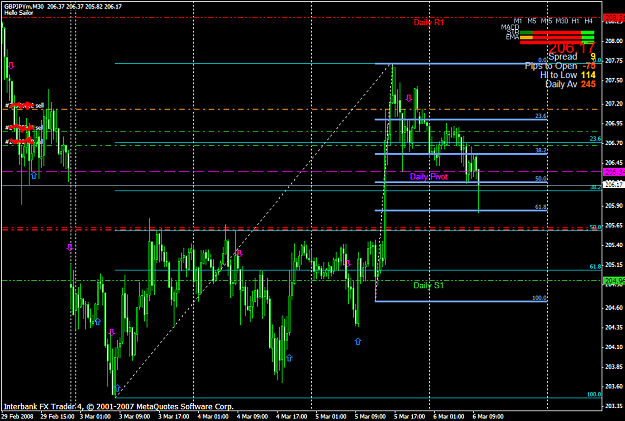Click the green 204.95 S1 price tag
Screen dimensions: 625x421
pos(614,281)
